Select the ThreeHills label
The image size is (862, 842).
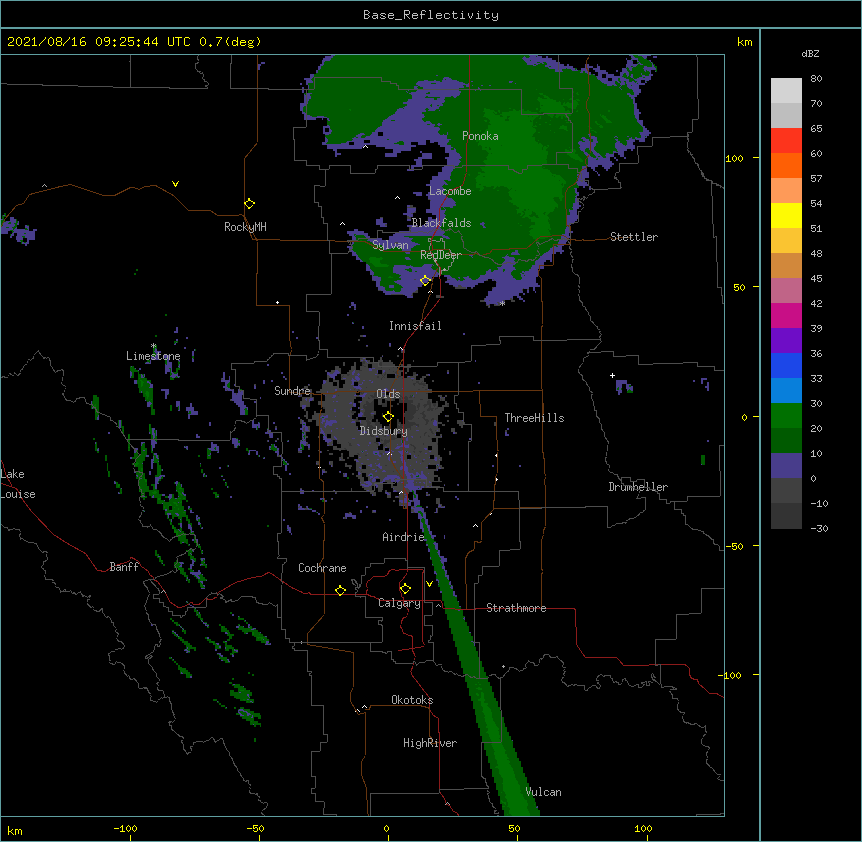(534, 418)
